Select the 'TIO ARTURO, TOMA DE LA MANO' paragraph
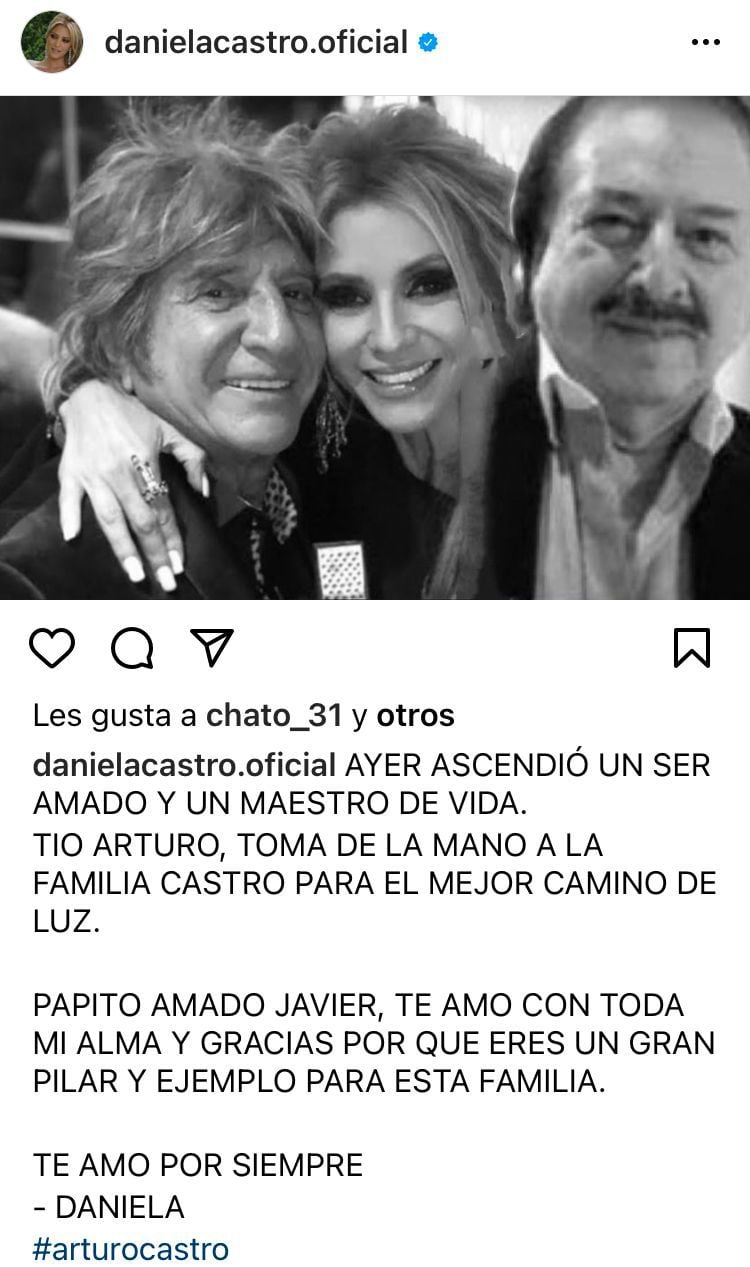This screenshot has height=1268, width=750. [374, 883]
